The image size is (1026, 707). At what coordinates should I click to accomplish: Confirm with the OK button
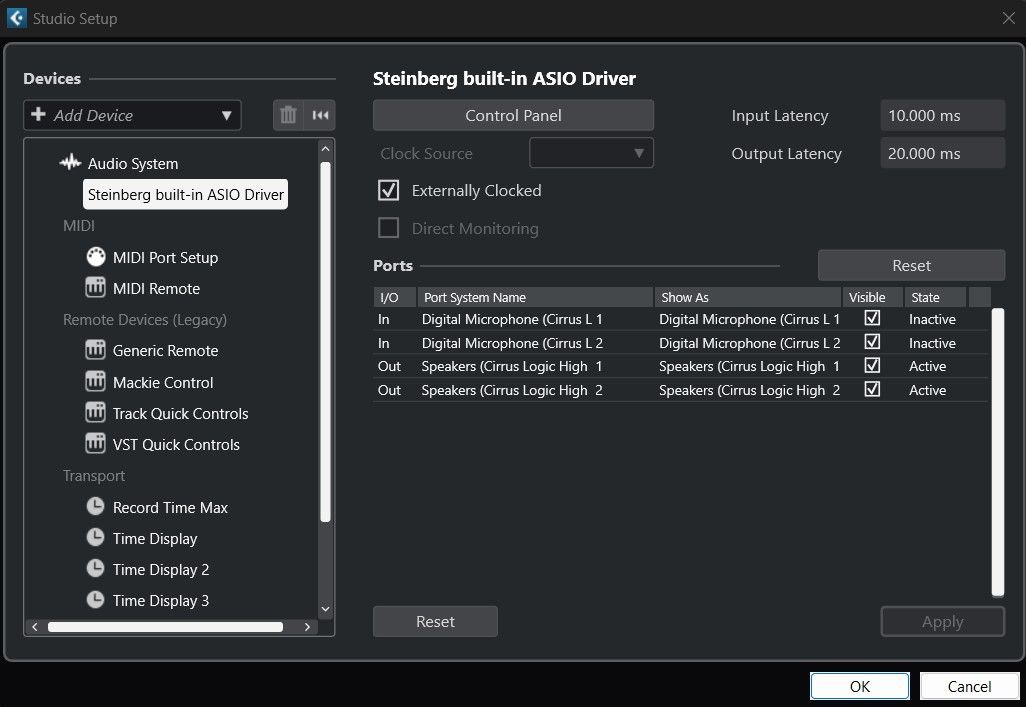[859, 686]
